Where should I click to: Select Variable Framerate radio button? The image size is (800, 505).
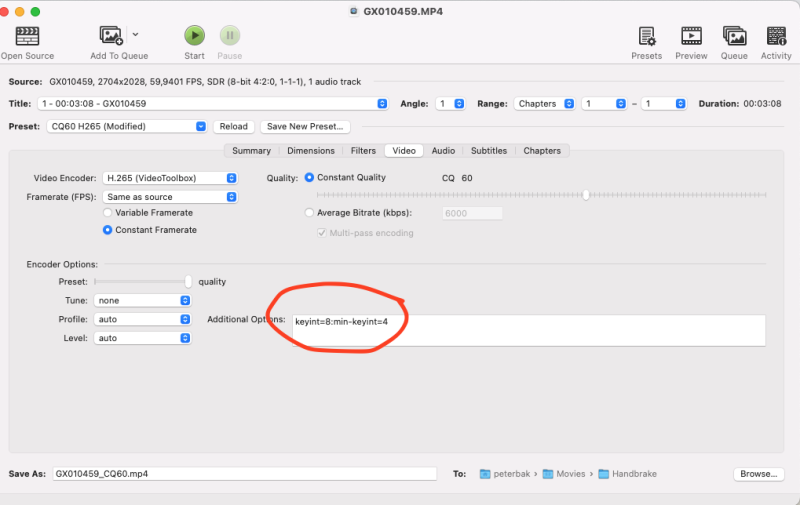[107, 213]
